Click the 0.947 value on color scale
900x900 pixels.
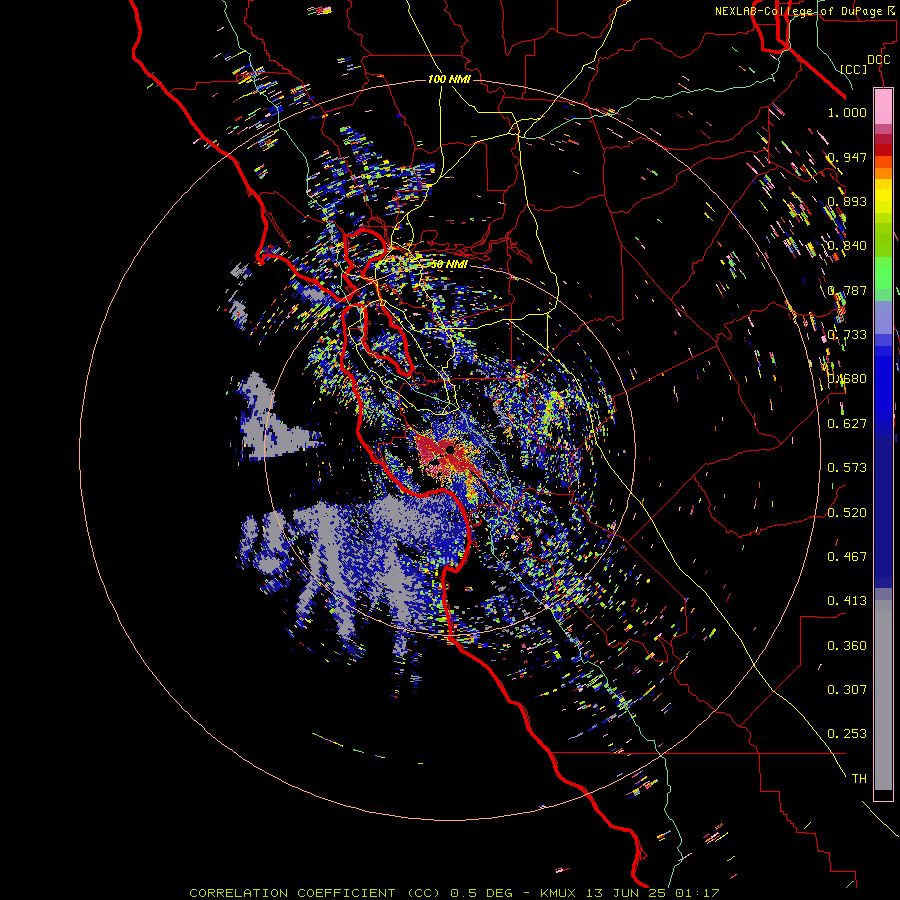coord(847,157)
